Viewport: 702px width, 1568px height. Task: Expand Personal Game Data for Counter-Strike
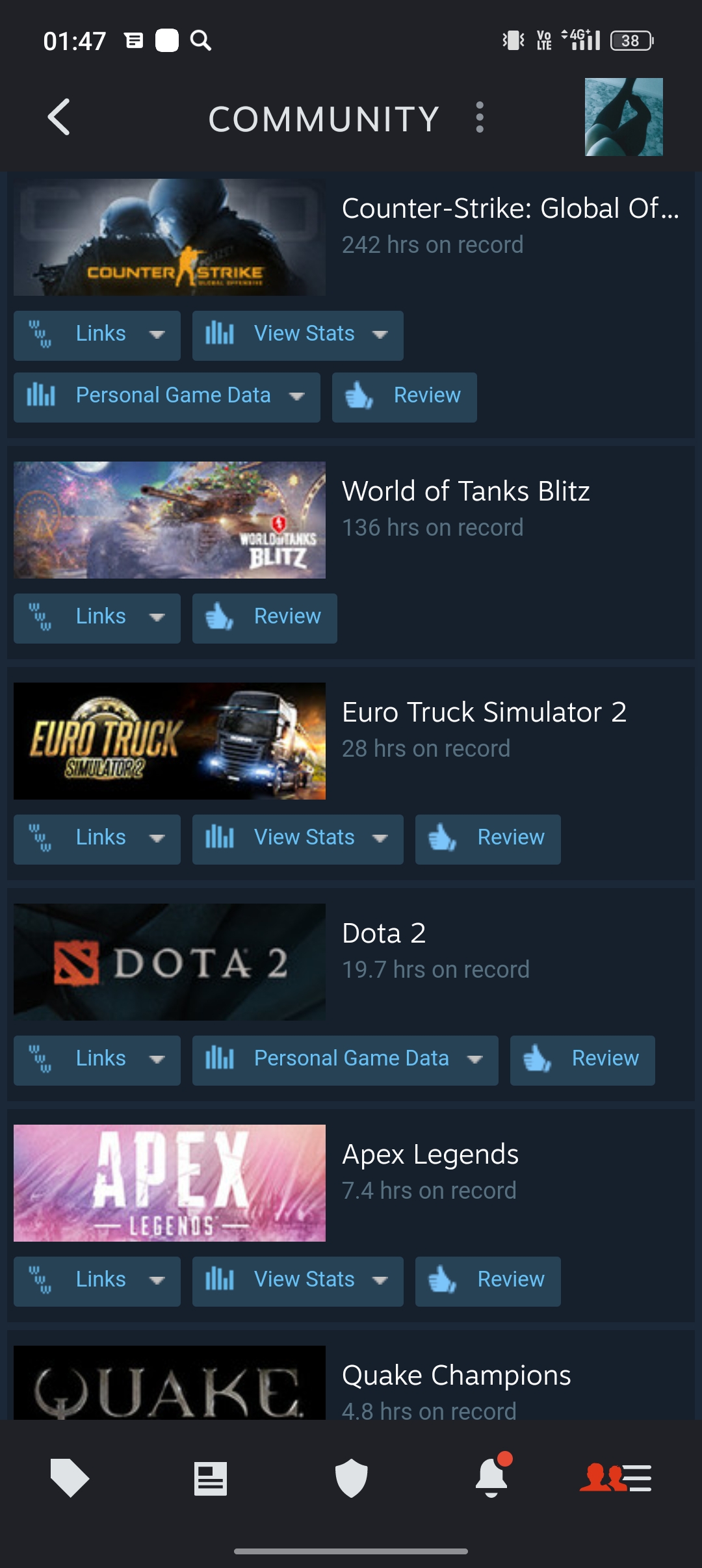pos(167,397)
